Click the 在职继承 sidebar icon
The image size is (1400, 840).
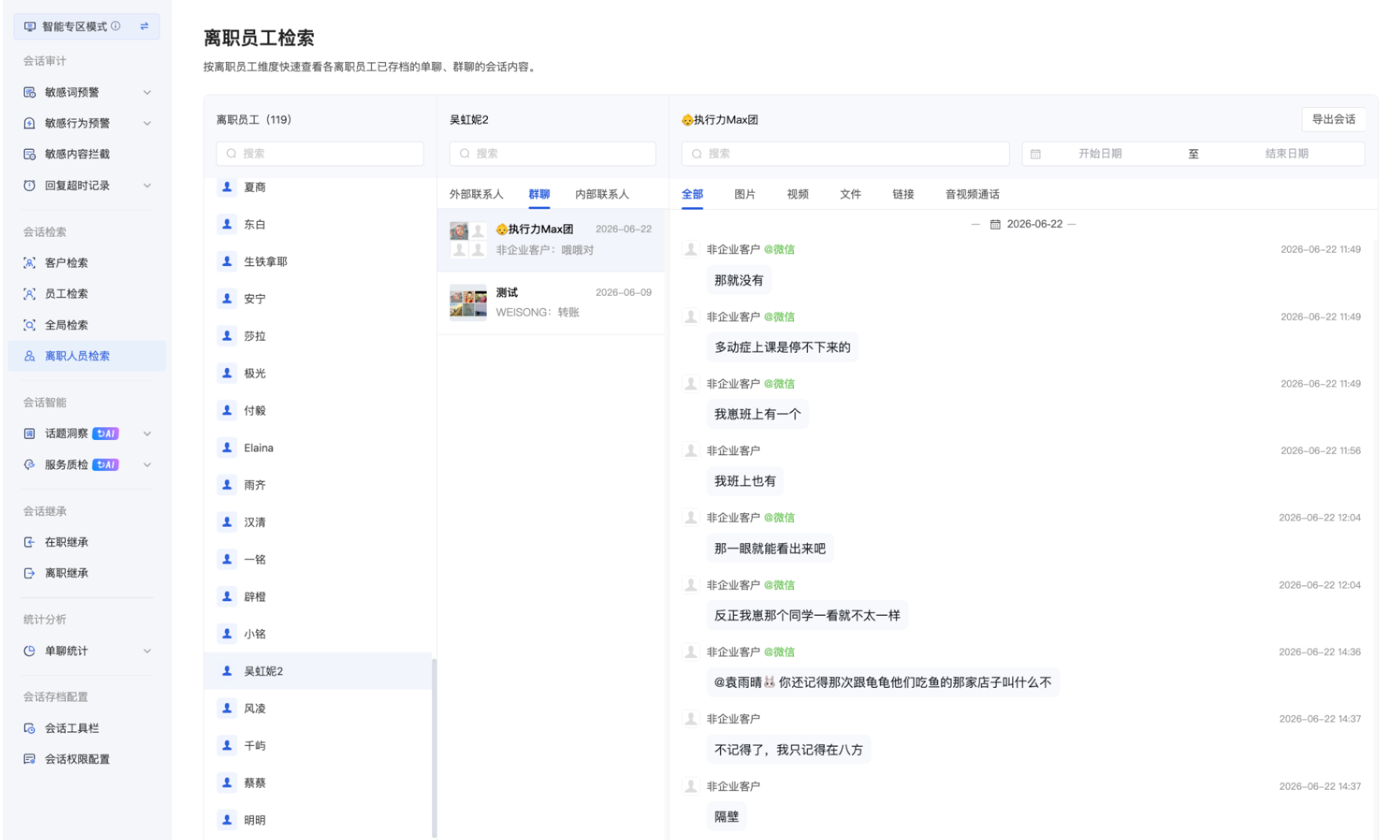click(x=29, y=542)
